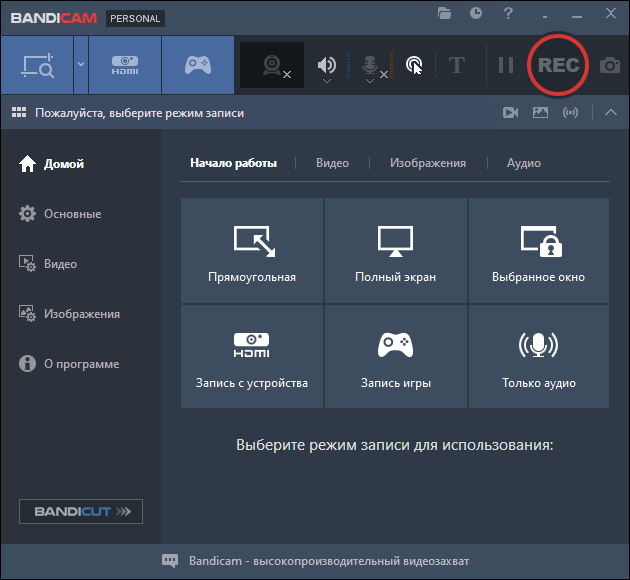Switch to game recording mode gamepad icon
630x580 pixels.
198,65
